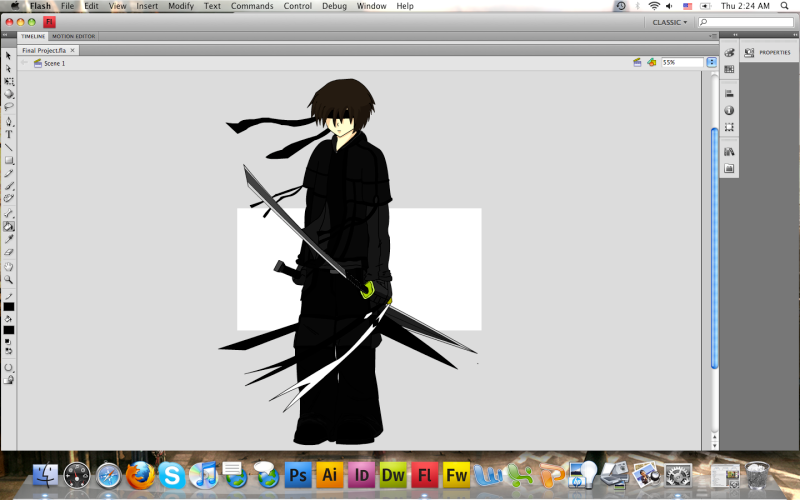Select the Text tool in Tools panel
Image resolution: width=800 pixels, height=500 pixels.
tap(9, 134)
